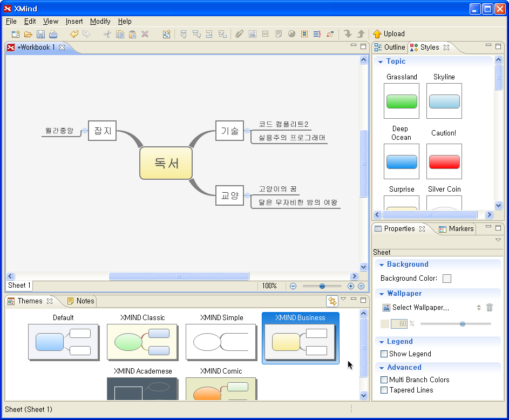Image resolution: width=509 pixels, height=420 pixels.
Task: Switch to the Notes tab
Action: click(x=81, y=301)
